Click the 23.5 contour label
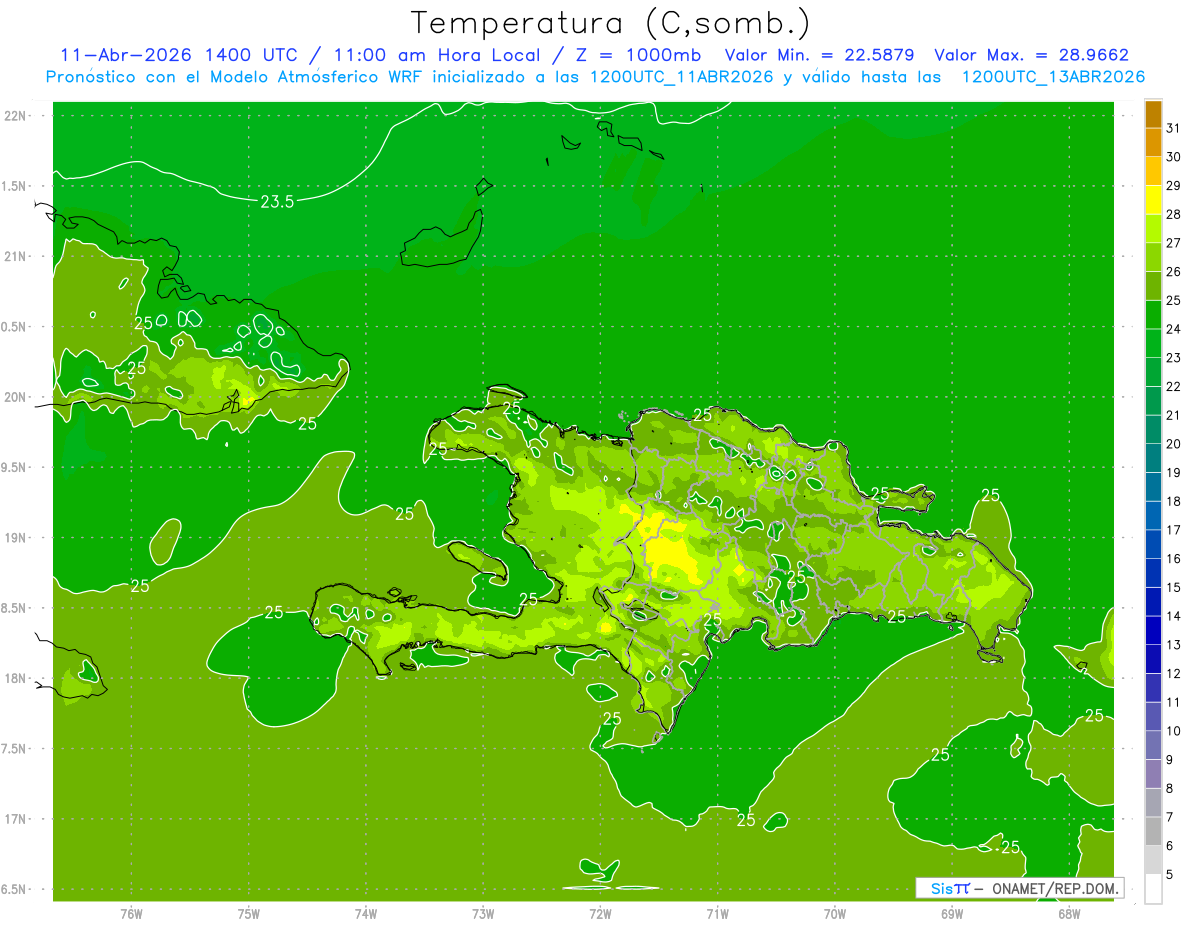This screenshot has height=927, width=1200. pos(277,202)
